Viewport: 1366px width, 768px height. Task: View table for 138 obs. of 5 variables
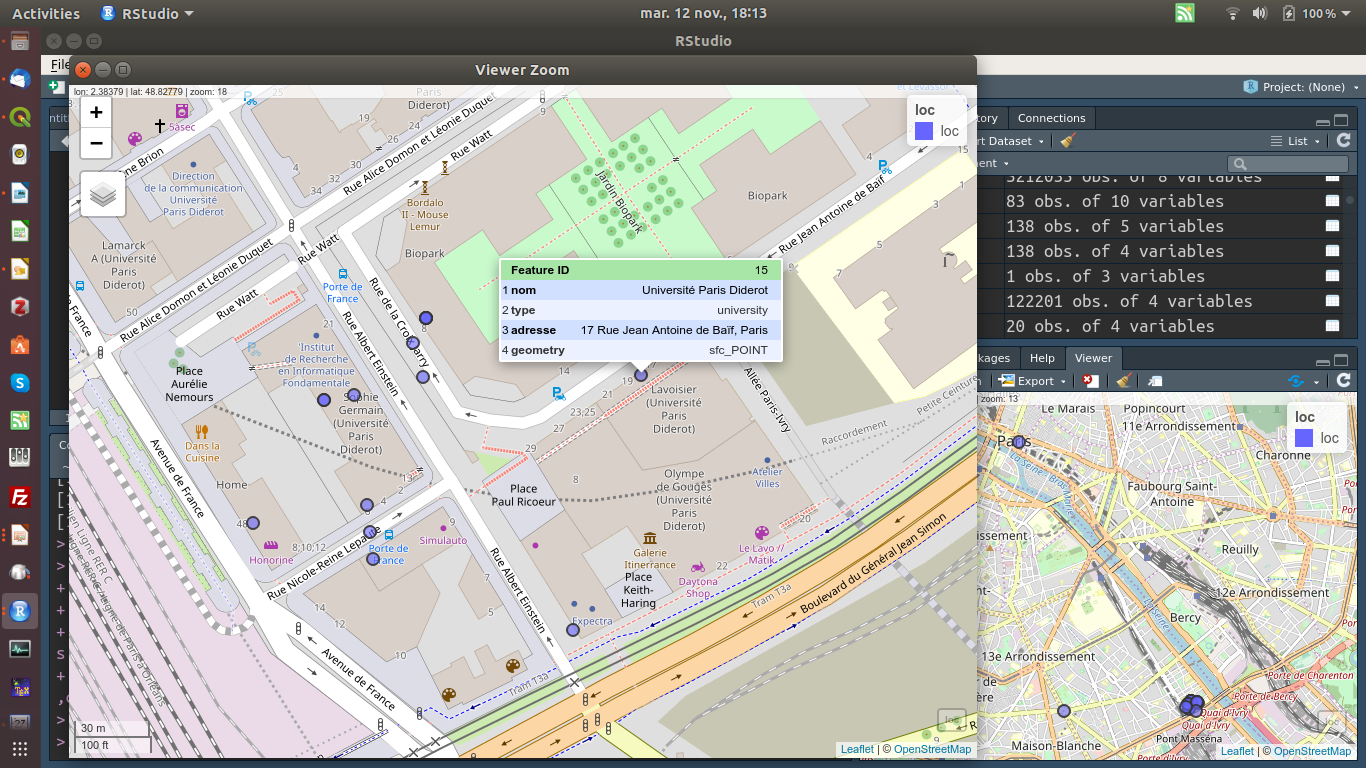[1332, 226]
